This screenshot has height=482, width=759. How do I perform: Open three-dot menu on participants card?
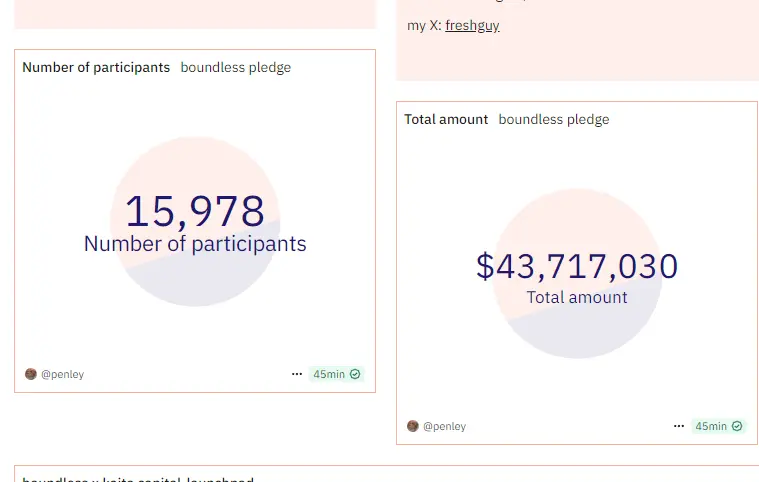[x=297, y=374]
